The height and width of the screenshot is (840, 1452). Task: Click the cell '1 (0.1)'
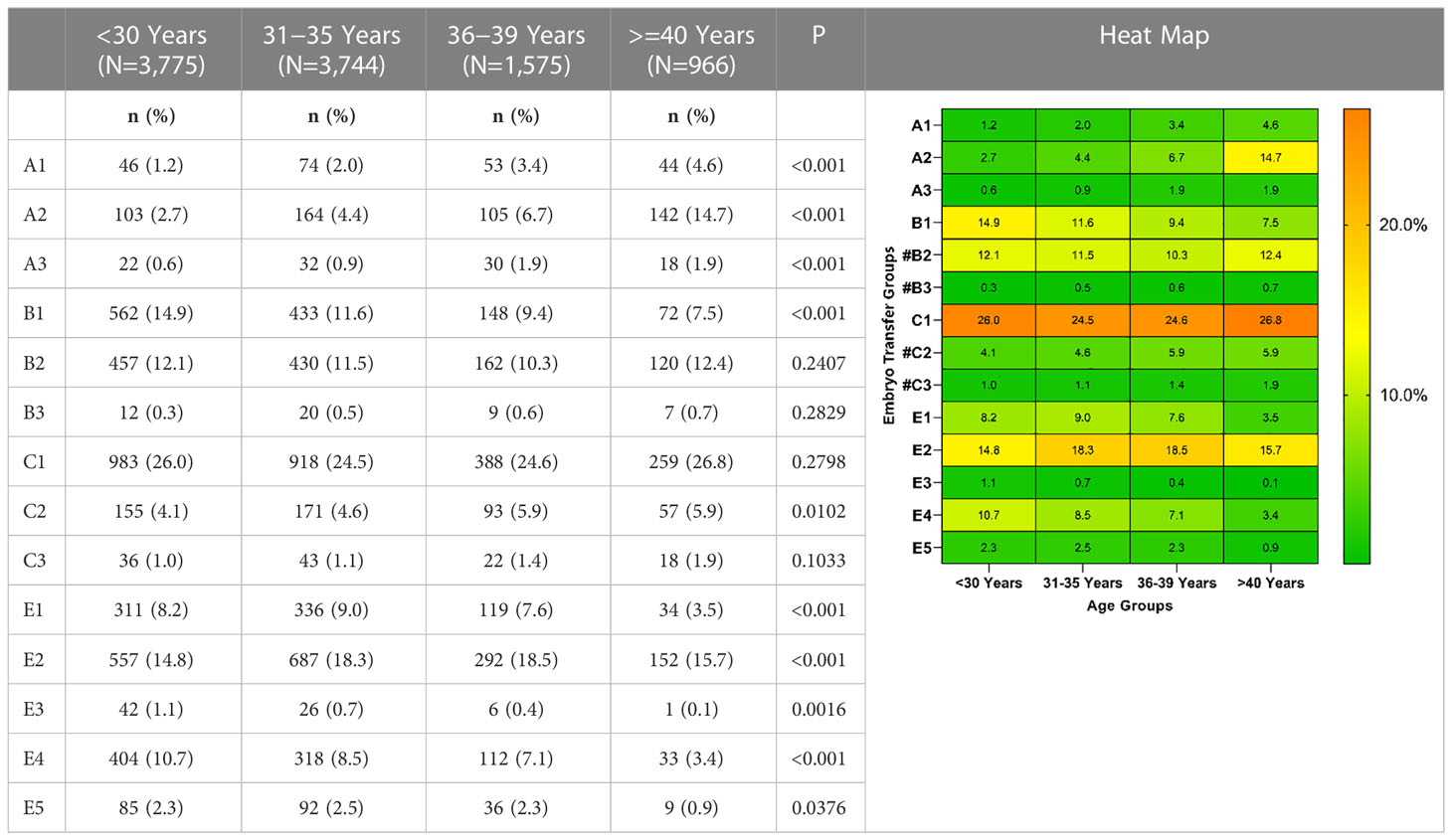691,710
